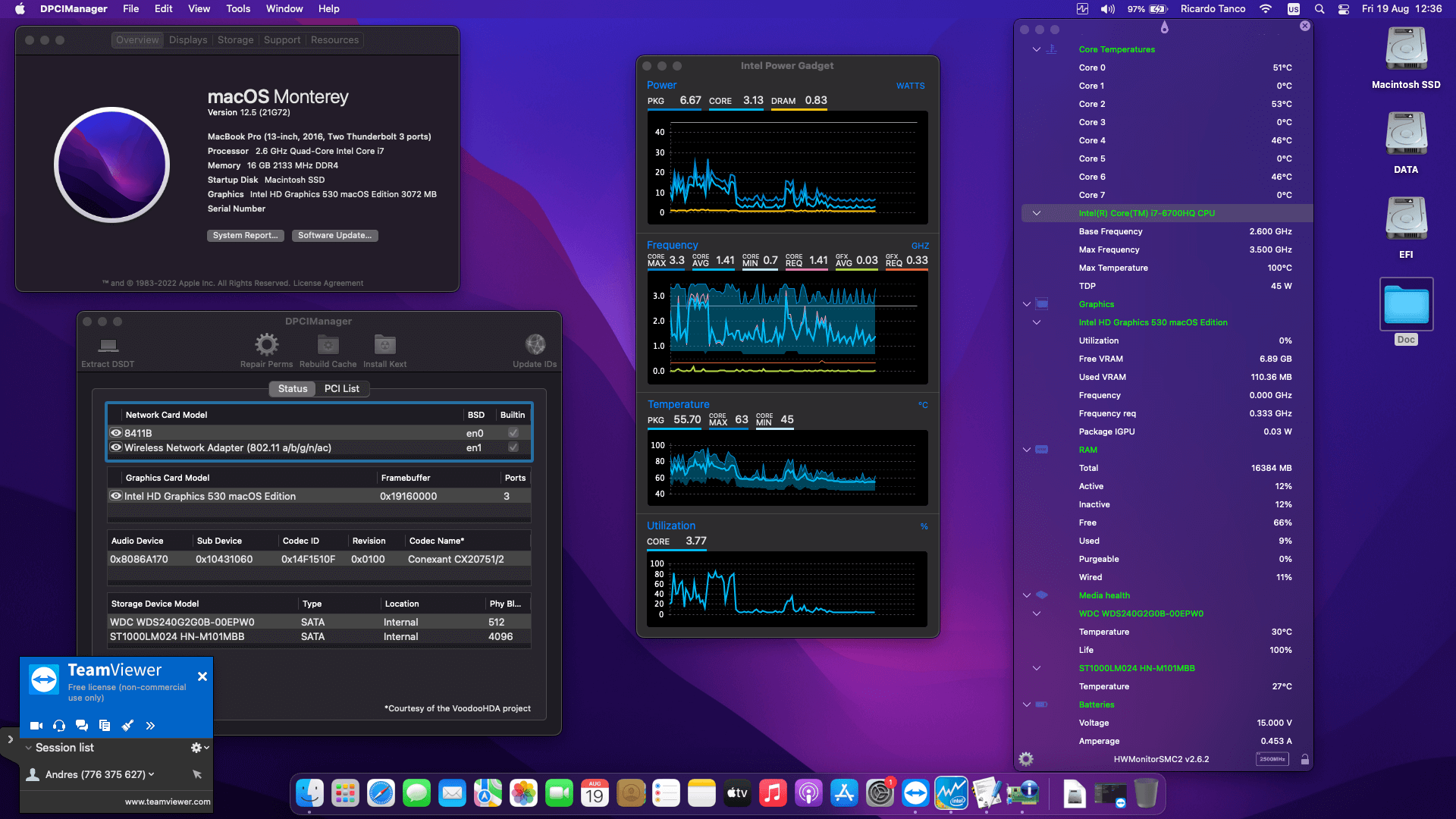The image size is (1456, 819).
Task: Open the Tools menu
Action: 237,8
